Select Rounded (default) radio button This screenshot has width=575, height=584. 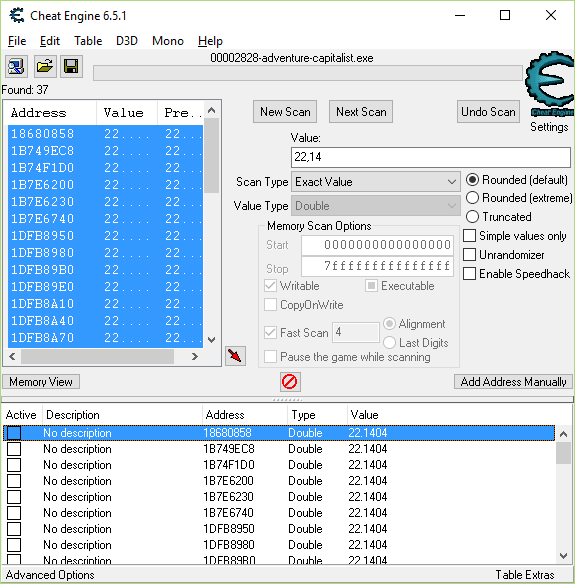(x=472, y=180)
